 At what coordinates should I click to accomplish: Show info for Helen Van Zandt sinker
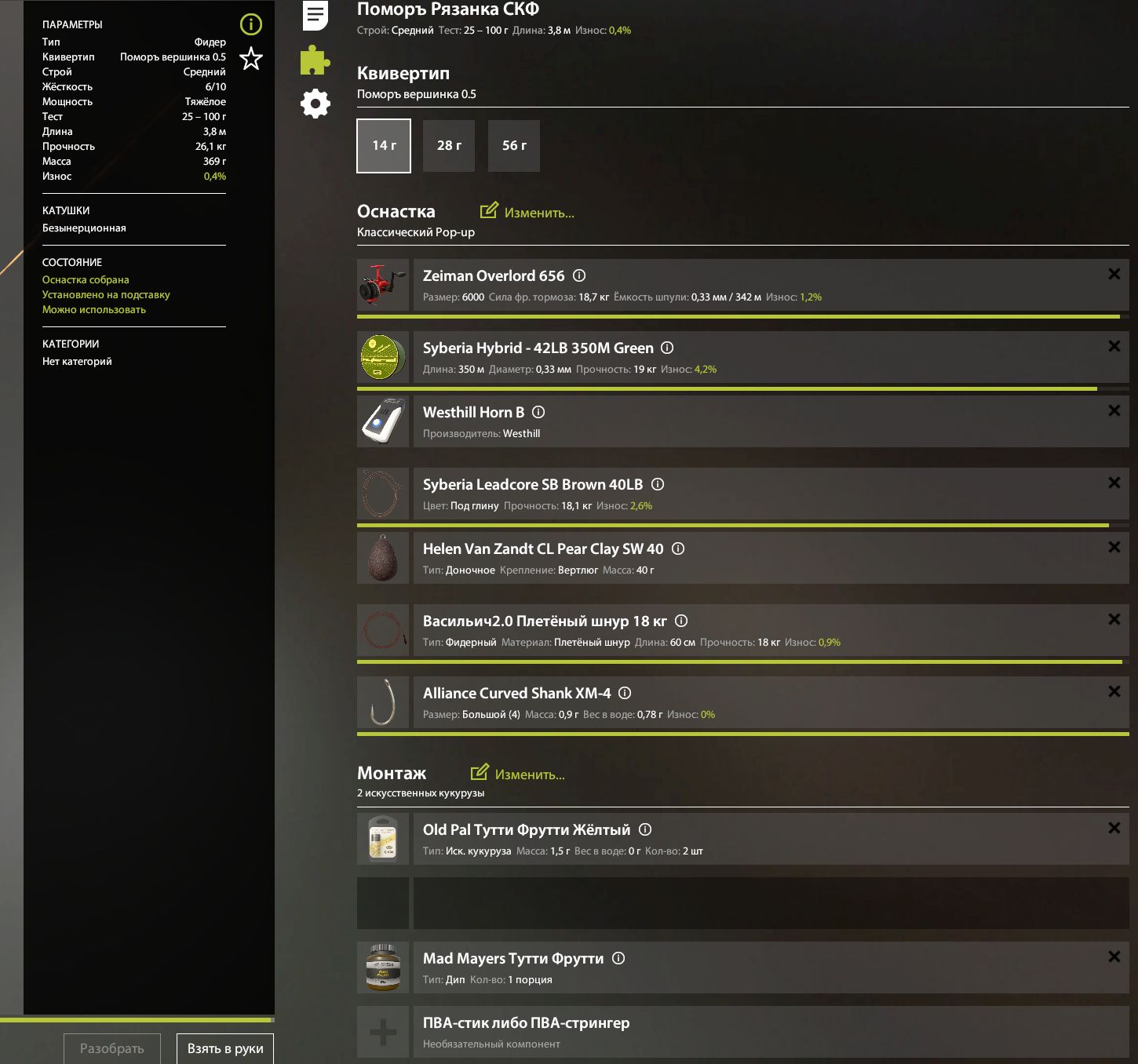click(678, 548)
